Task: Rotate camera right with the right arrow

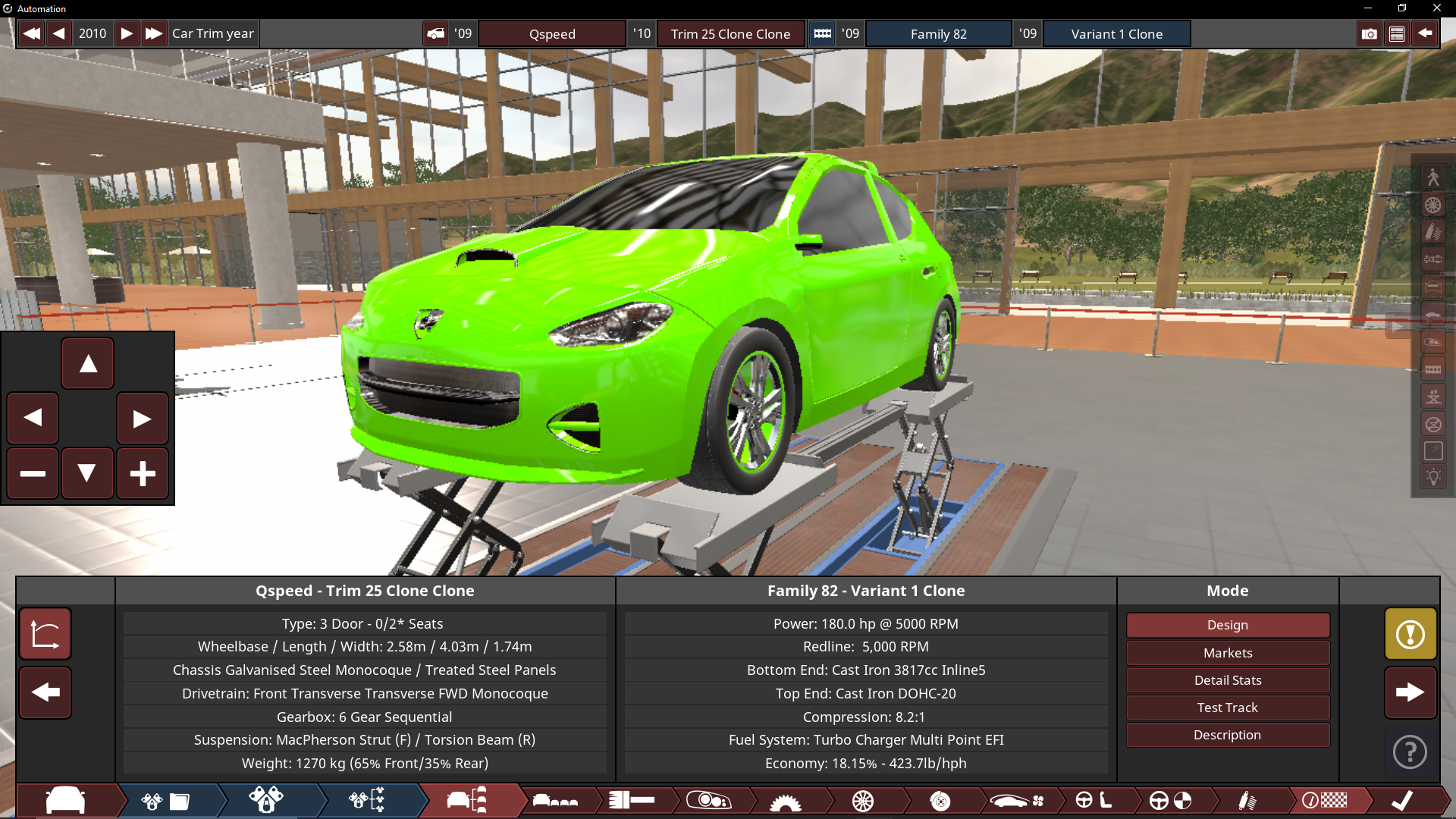Action: coord(142,418)
